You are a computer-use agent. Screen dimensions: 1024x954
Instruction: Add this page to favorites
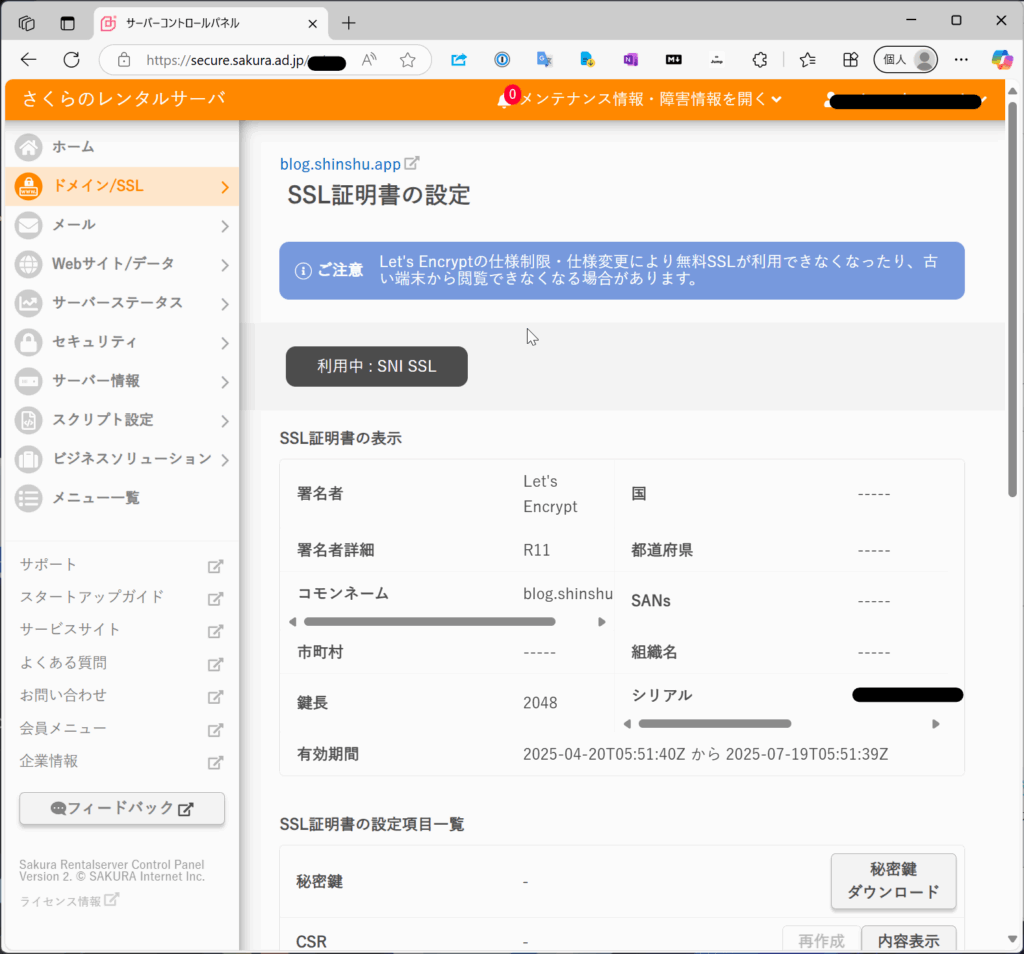pos(408,60)
